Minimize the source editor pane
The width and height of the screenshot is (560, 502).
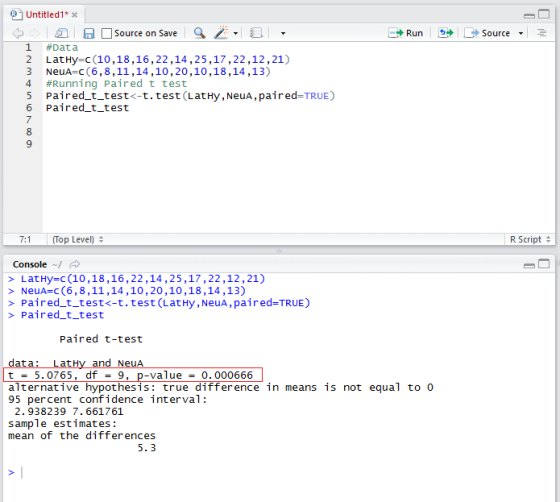pos(529,16)
